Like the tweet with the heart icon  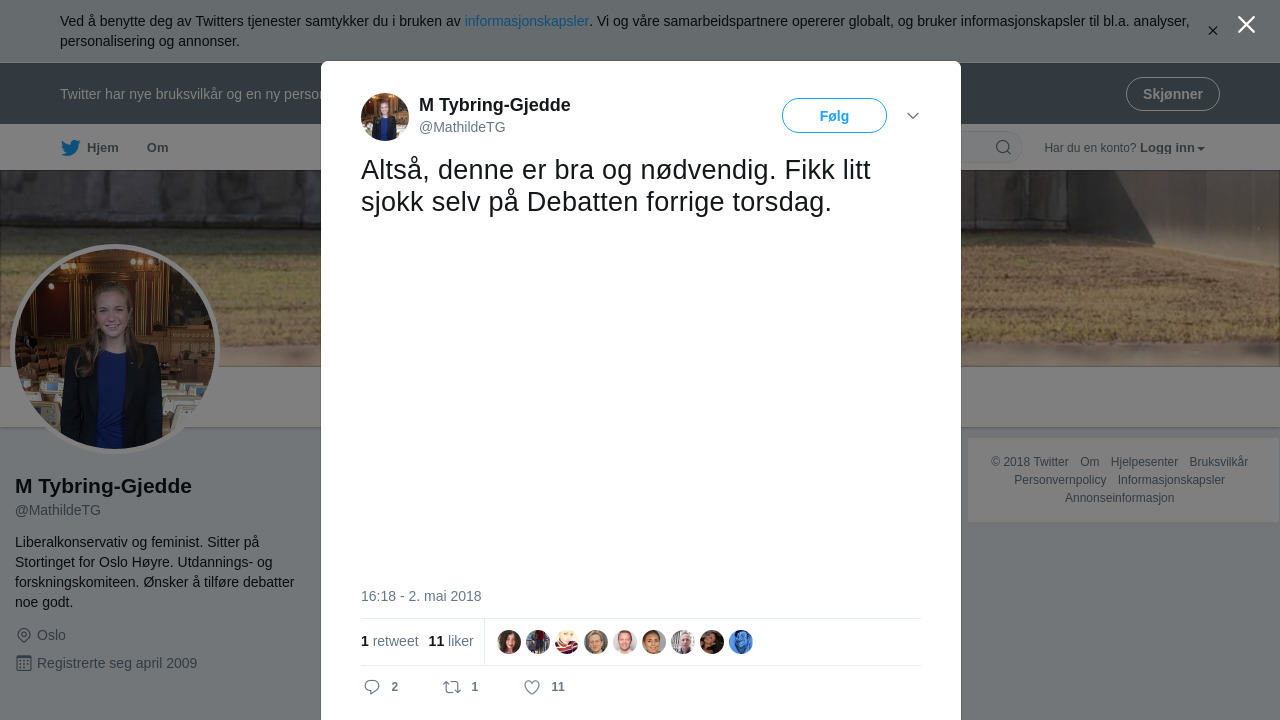pos(532,687)
